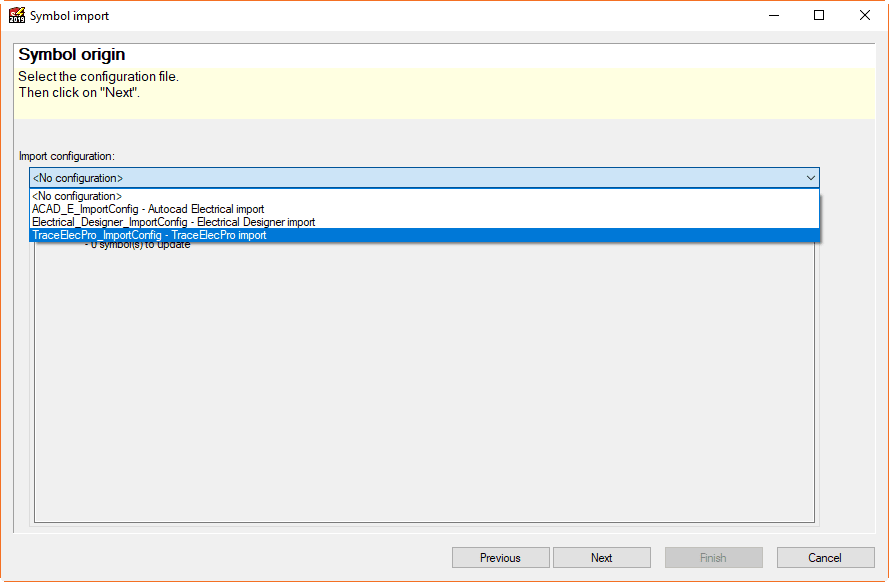Screen dimensions: 889x582
Task: Go back with the Previous button
Action: [501, 558]
